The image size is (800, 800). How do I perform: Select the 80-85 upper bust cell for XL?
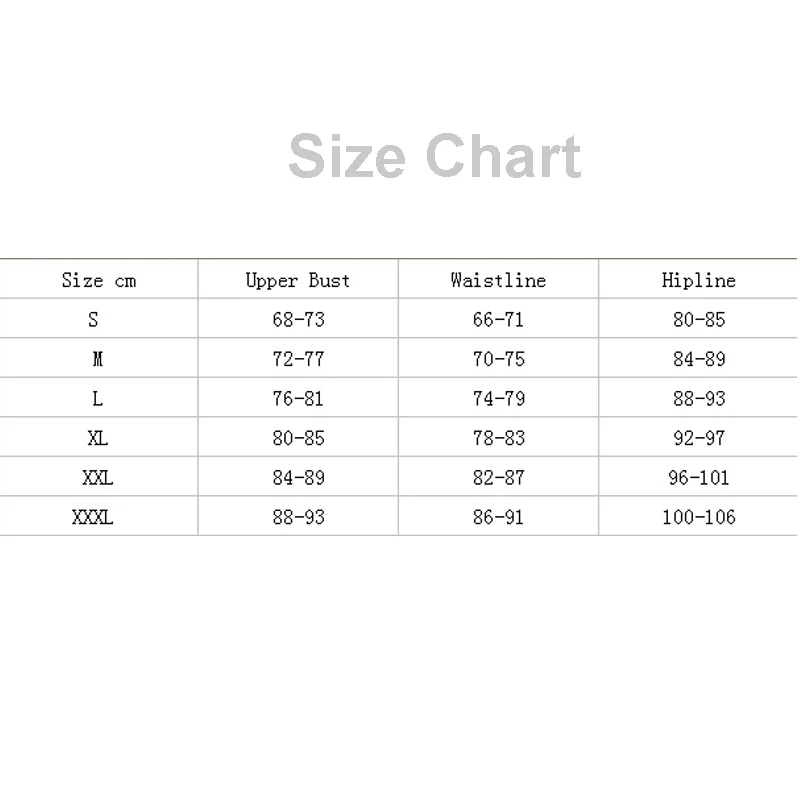pyautogui.click(x=298, y=437)
